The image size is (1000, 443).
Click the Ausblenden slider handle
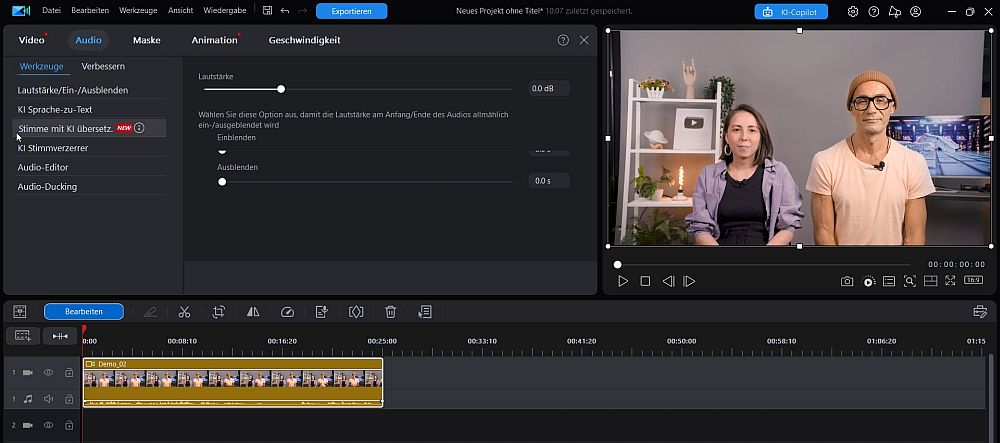pyautogui.click(x=222, y=182)
